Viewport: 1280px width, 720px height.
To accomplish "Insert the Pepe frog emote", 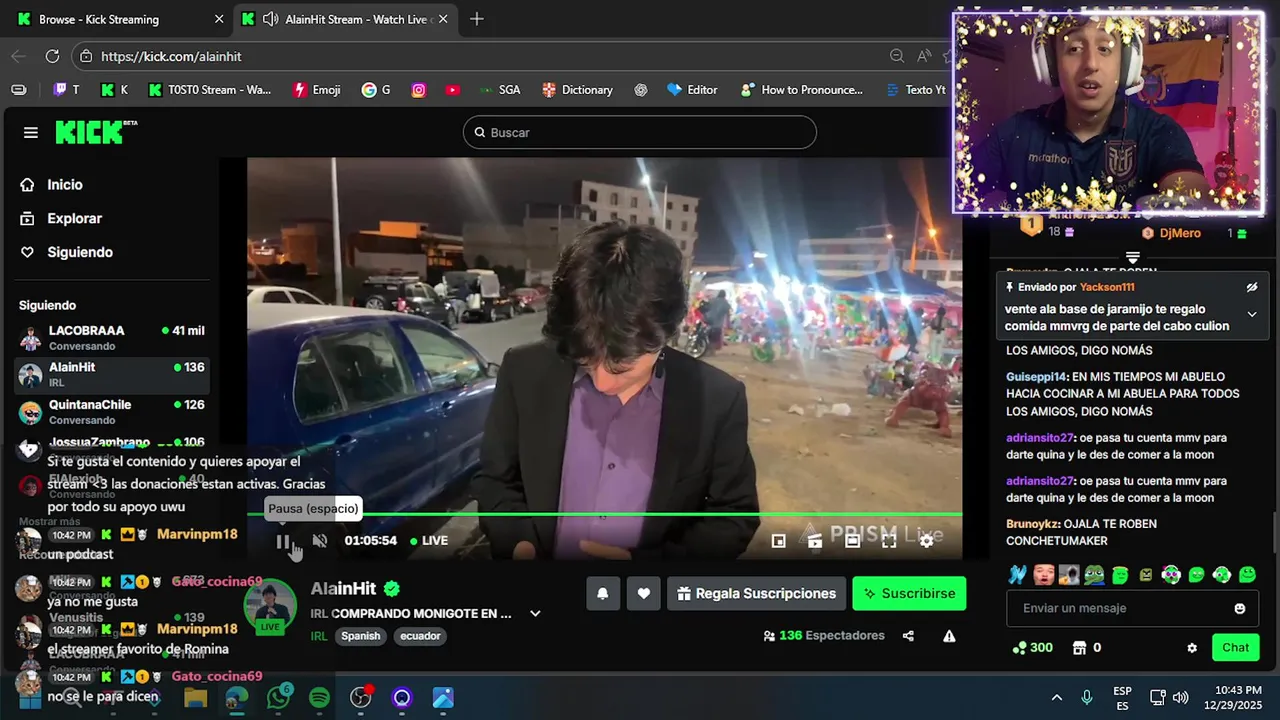I will (1095, 575).
